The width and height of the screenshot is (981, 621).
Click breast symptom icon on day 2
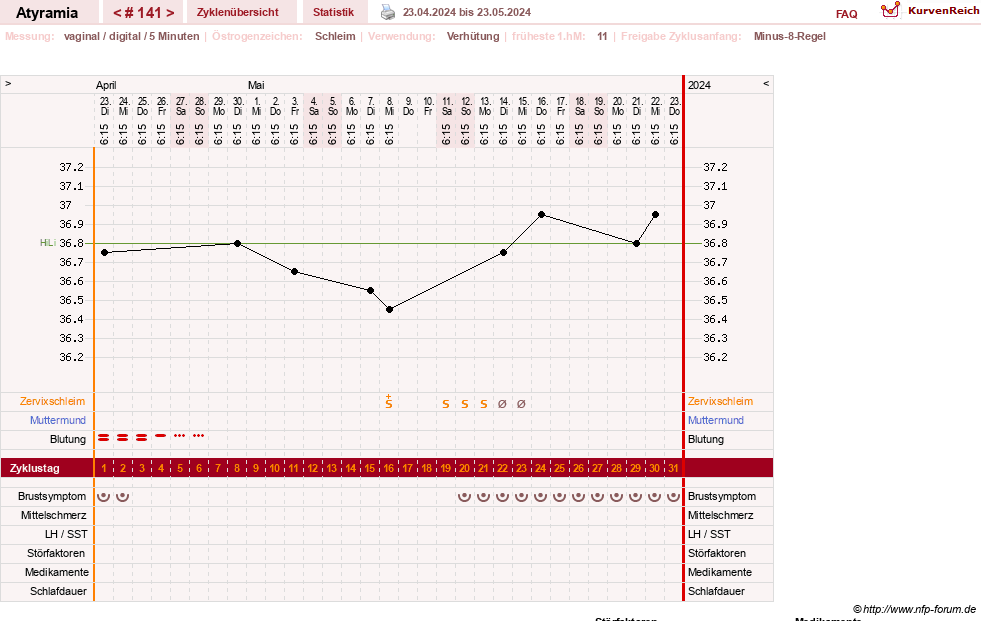(123, 497)
